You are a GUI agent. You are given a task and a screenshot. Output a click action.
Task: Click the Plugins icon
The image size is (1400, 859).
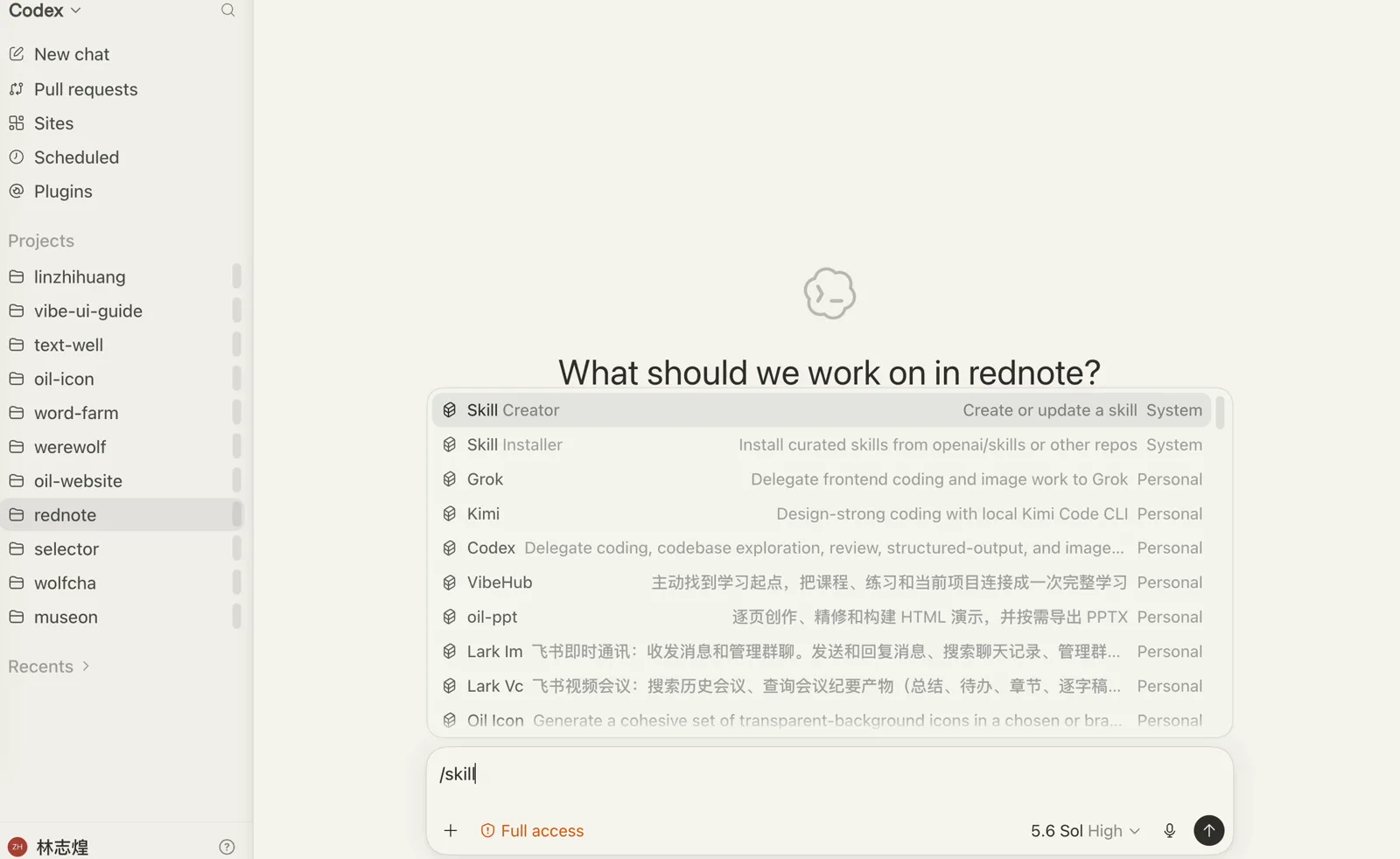pyautogui.click(x=17, y=192)
